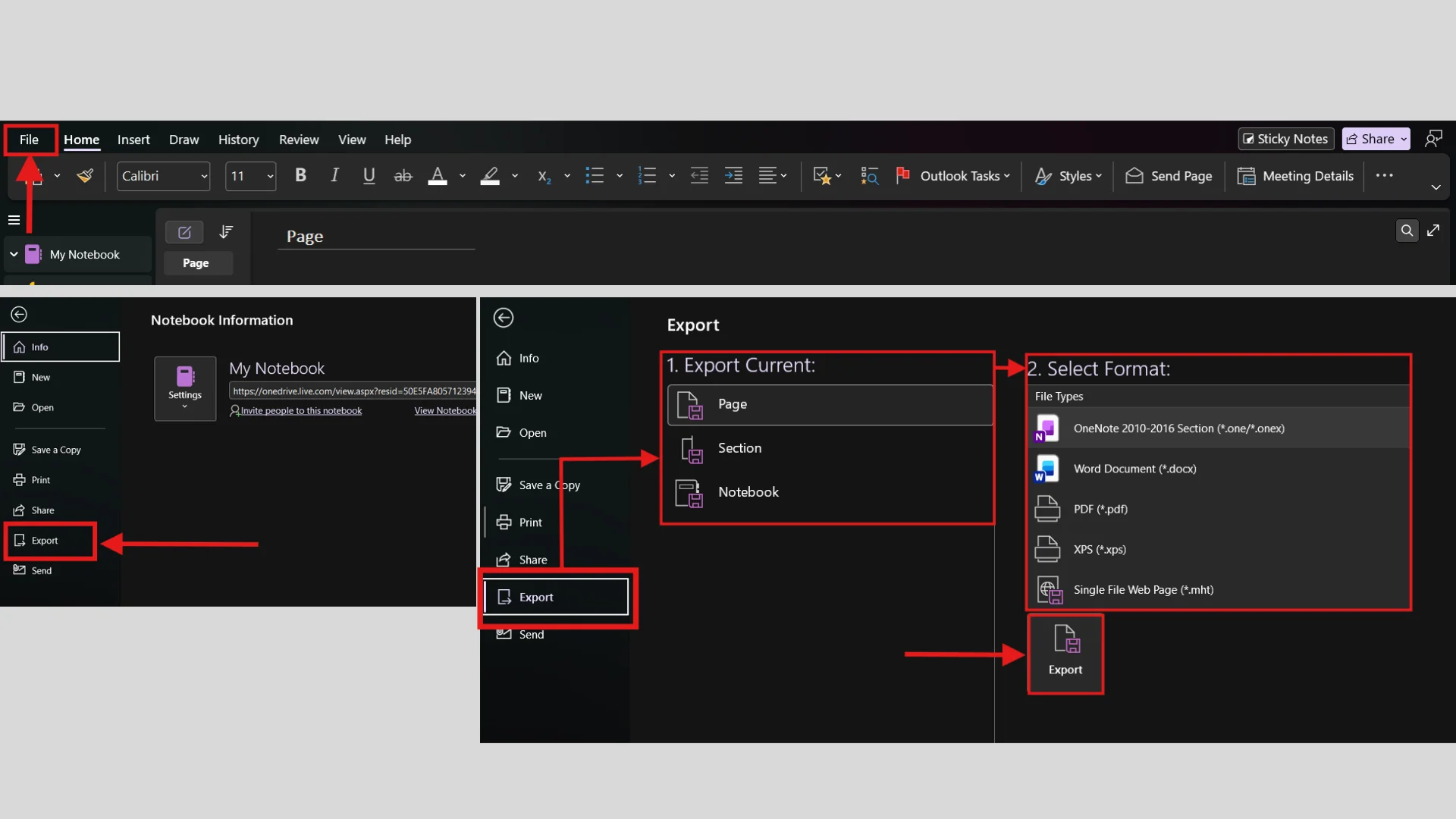
Task: Toggle underline formatting
Action: click(x=369, y=176)
